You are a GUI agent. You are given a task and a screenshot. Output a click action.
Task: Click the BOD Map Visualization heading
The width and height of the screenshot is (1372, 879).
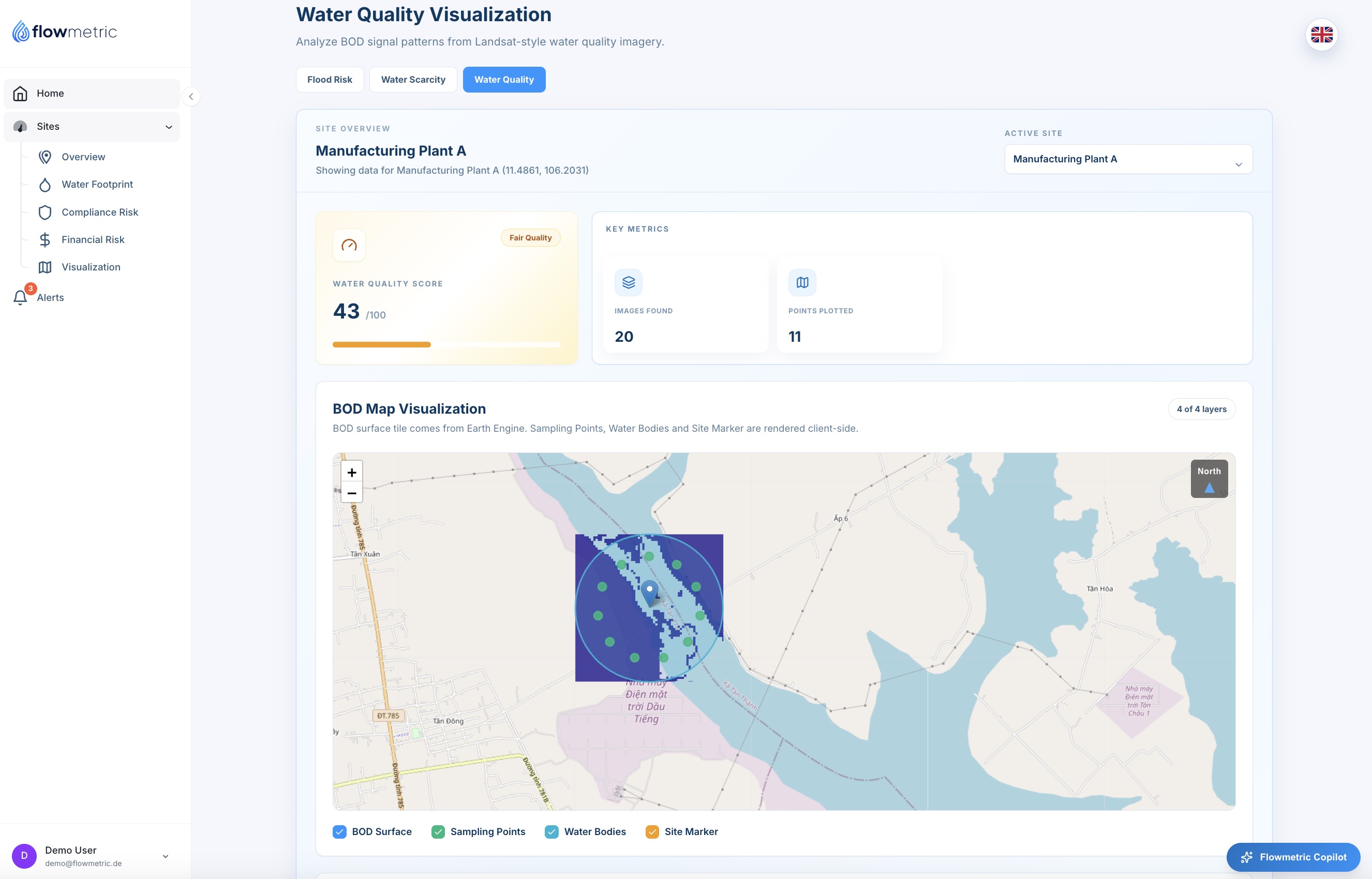(x=409, y=408)
